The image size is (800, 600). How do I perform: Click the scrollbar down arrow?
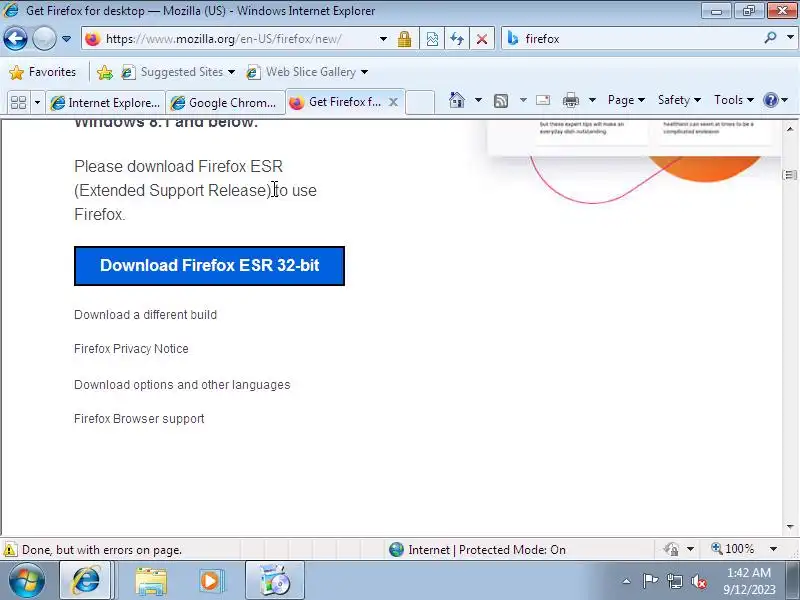[790, 527]
